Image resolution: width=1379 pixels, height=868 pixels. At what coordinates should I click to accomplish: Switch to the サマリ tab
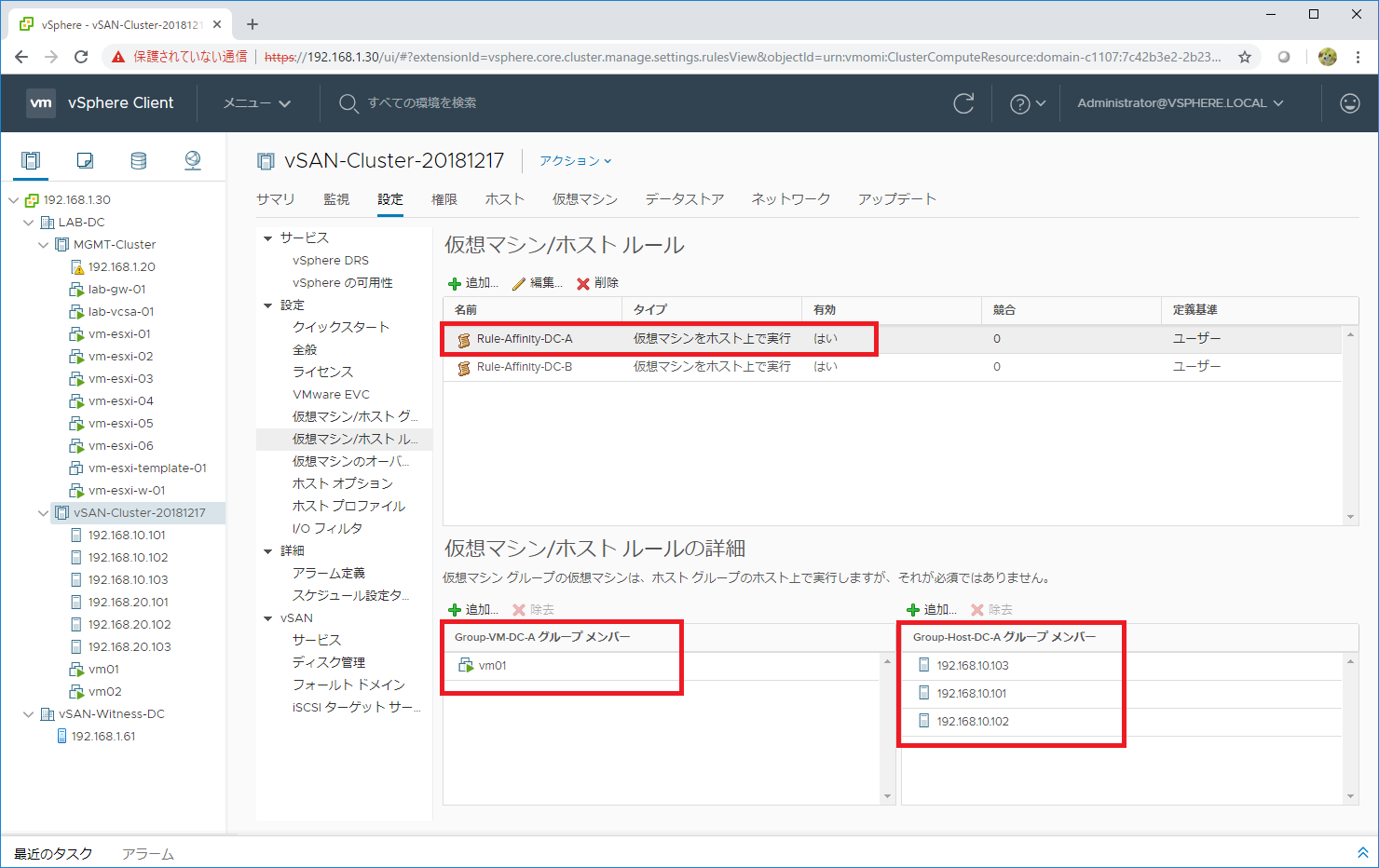[x=276, y=199]
